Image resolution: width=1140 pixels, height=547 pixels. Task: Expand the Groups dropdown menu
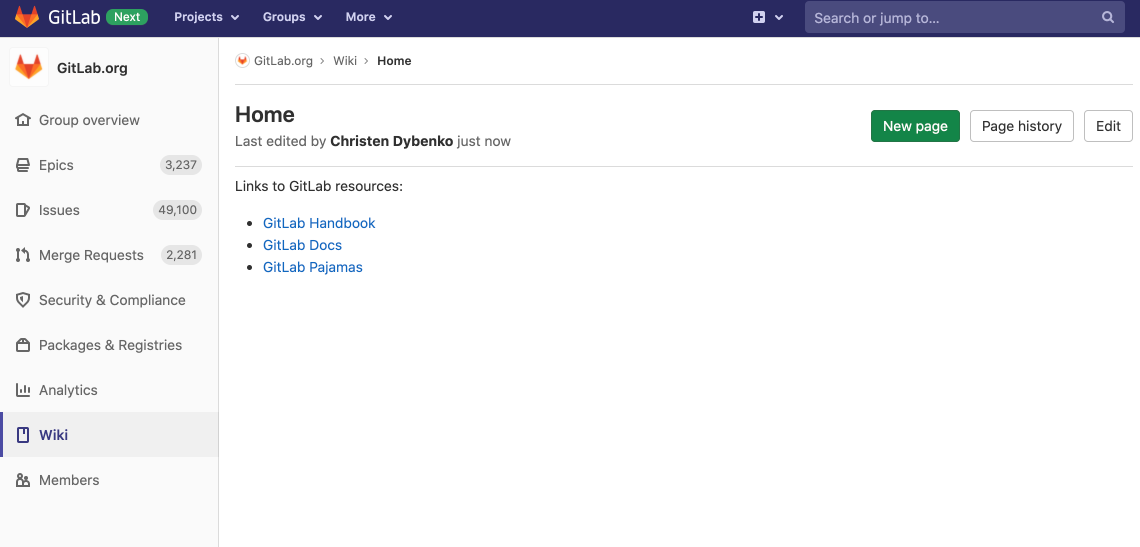click(x=292, y=17)
